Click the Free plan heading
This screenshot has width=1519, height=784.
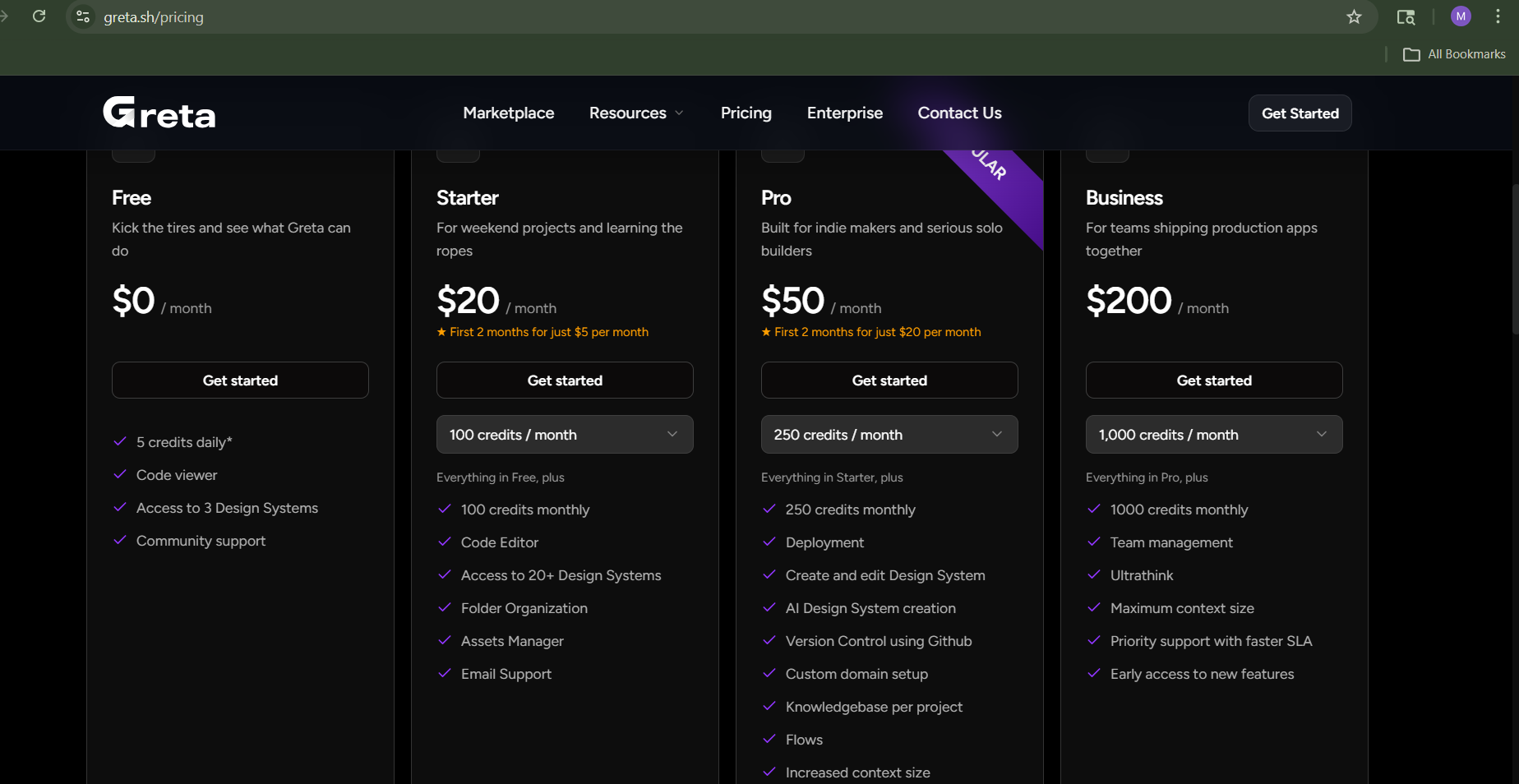[132, 198]
